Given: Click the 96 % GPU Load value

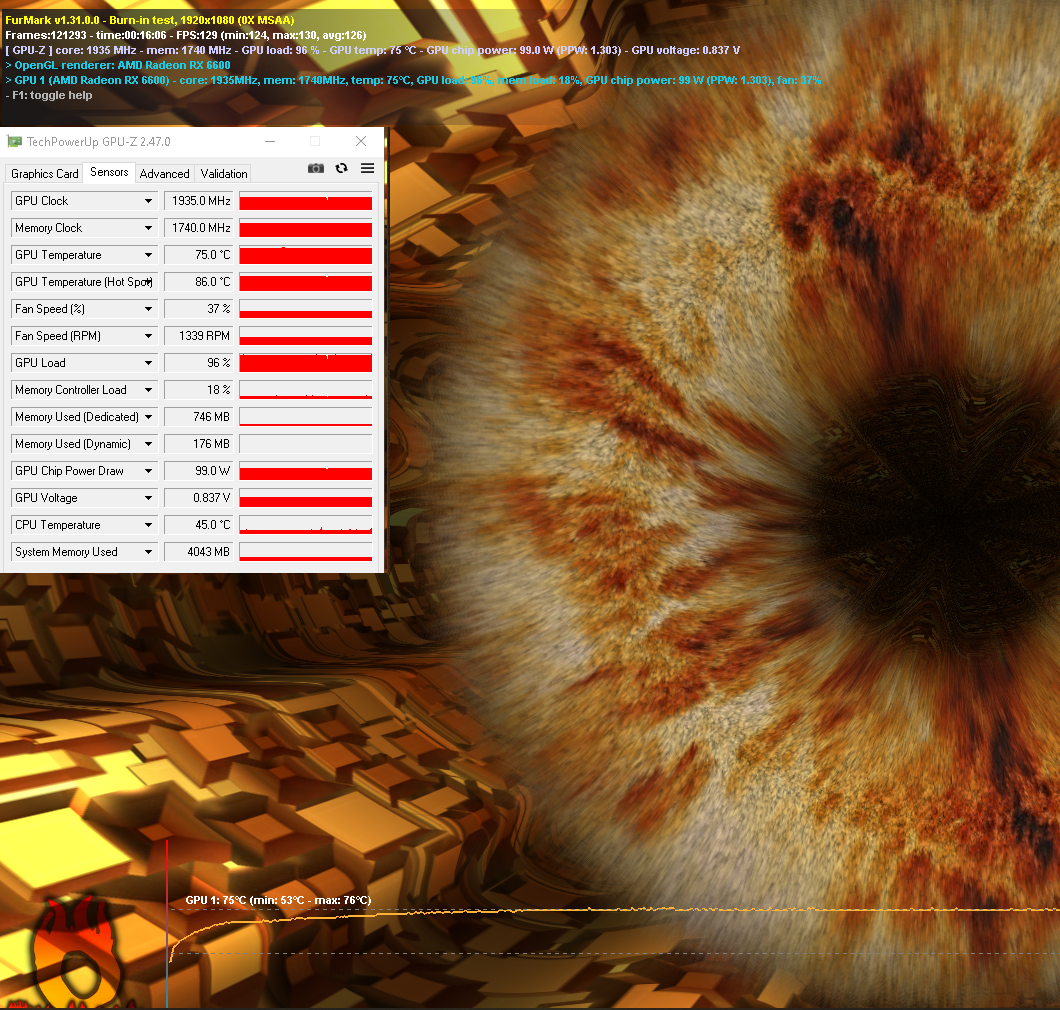Looking at the screenshot, I should click(199, 363).
